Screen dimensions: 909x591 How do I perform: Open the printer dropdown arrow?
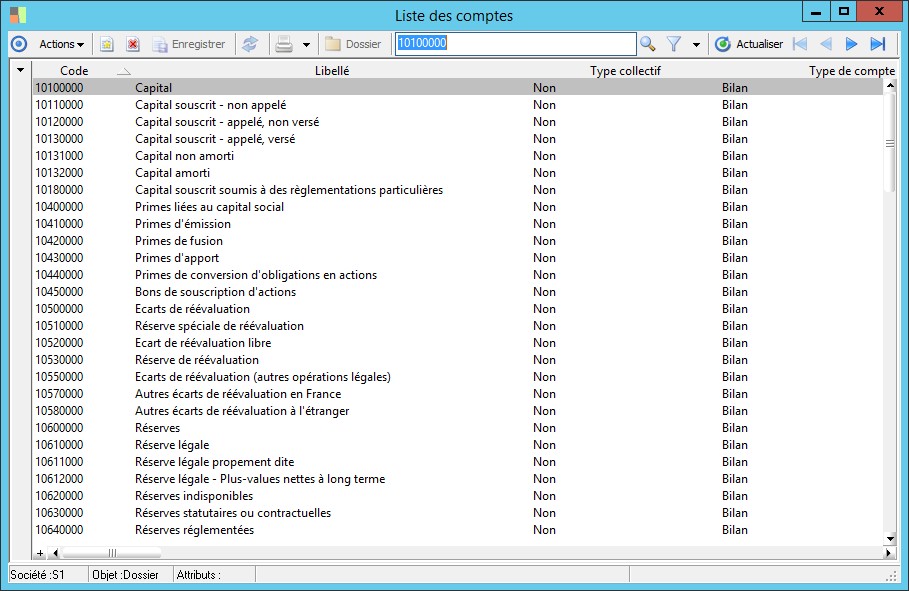pos(306,45)
